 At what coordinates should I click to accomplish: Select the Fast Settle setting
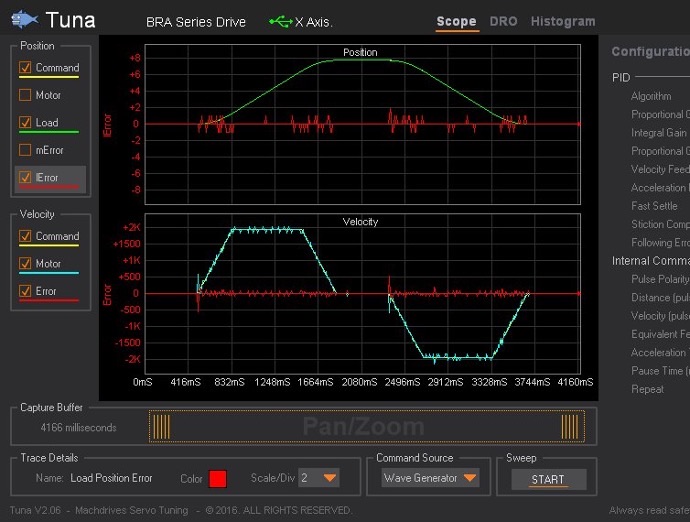click(654, 206)
